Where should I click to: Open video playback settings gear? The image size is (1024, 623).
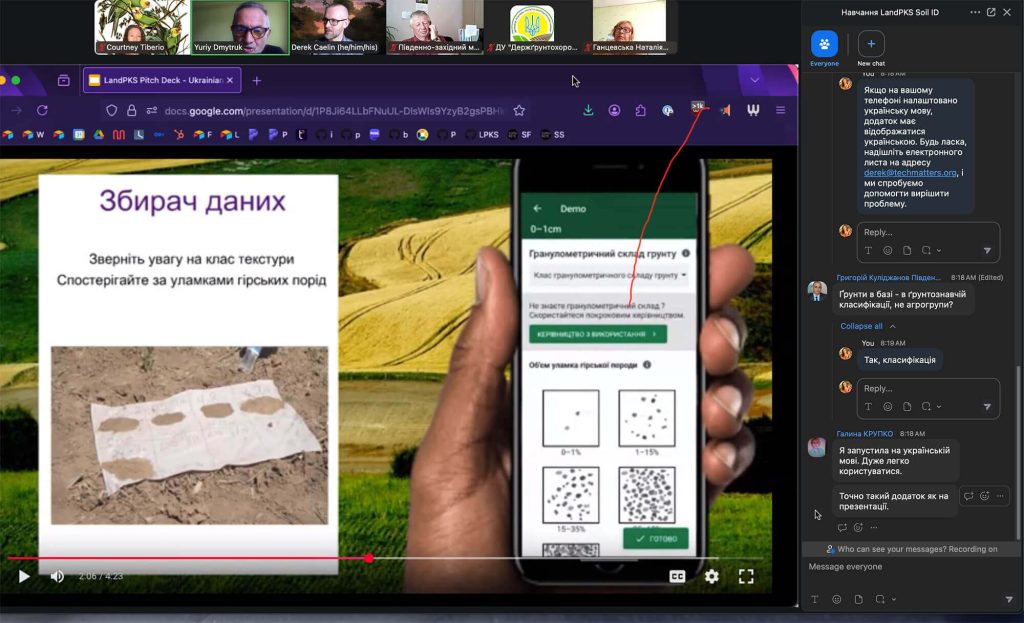(711, 576)
